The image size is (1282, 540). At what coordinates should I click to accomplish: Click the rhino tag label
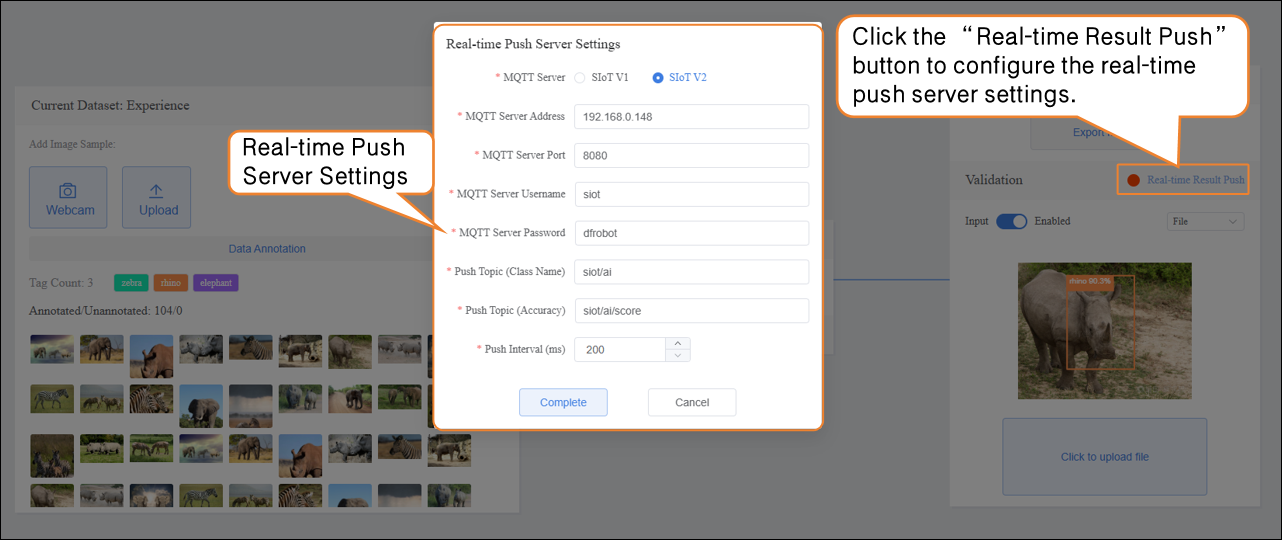pyautogui.click(x=171, y=283)
